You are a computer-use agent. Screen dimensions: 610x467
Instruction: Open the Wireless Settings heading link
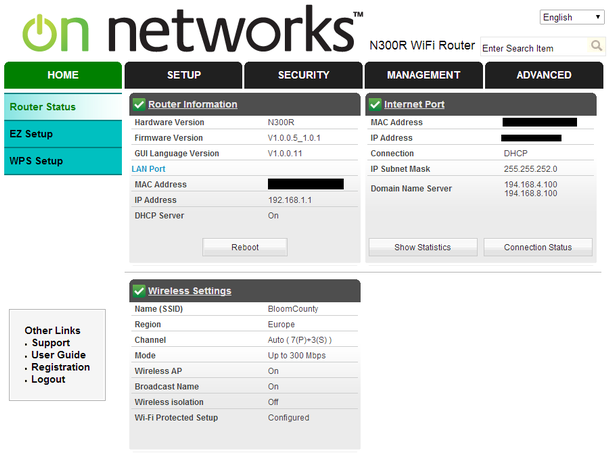coord(189,291)
